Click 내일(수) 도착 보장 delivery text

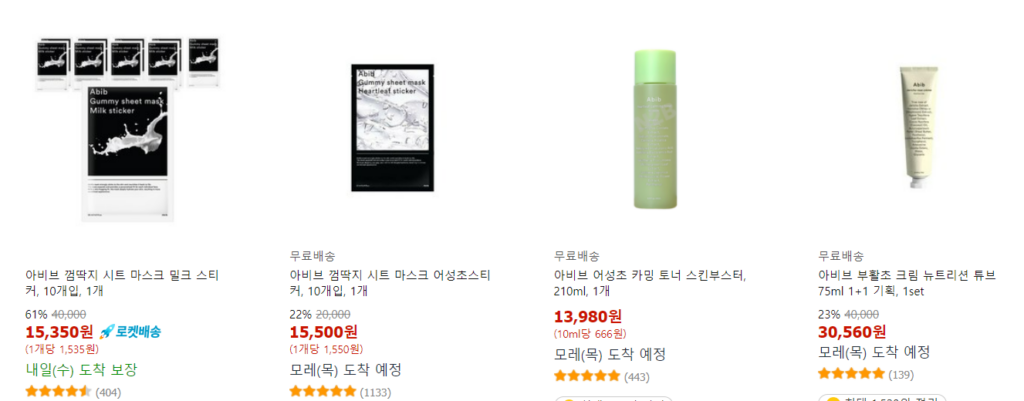pyautogui.click(x=82, y=370)
